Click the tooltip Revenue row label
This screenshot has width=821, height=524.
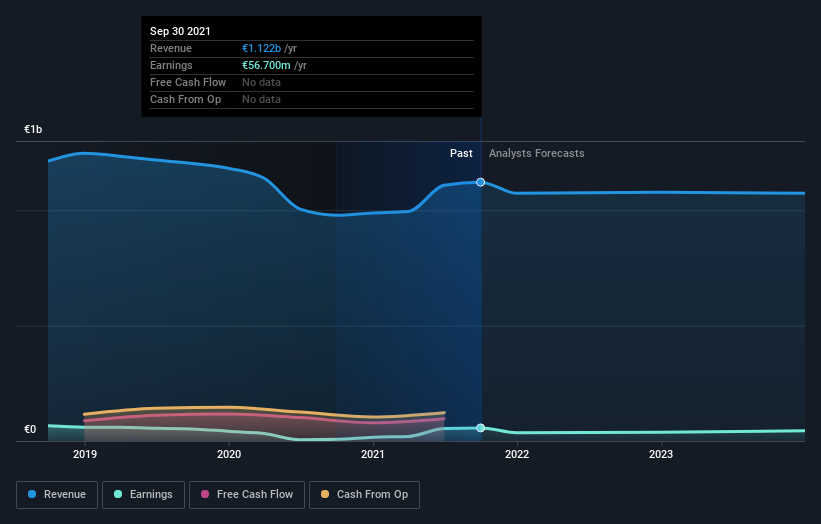(171, 48)
